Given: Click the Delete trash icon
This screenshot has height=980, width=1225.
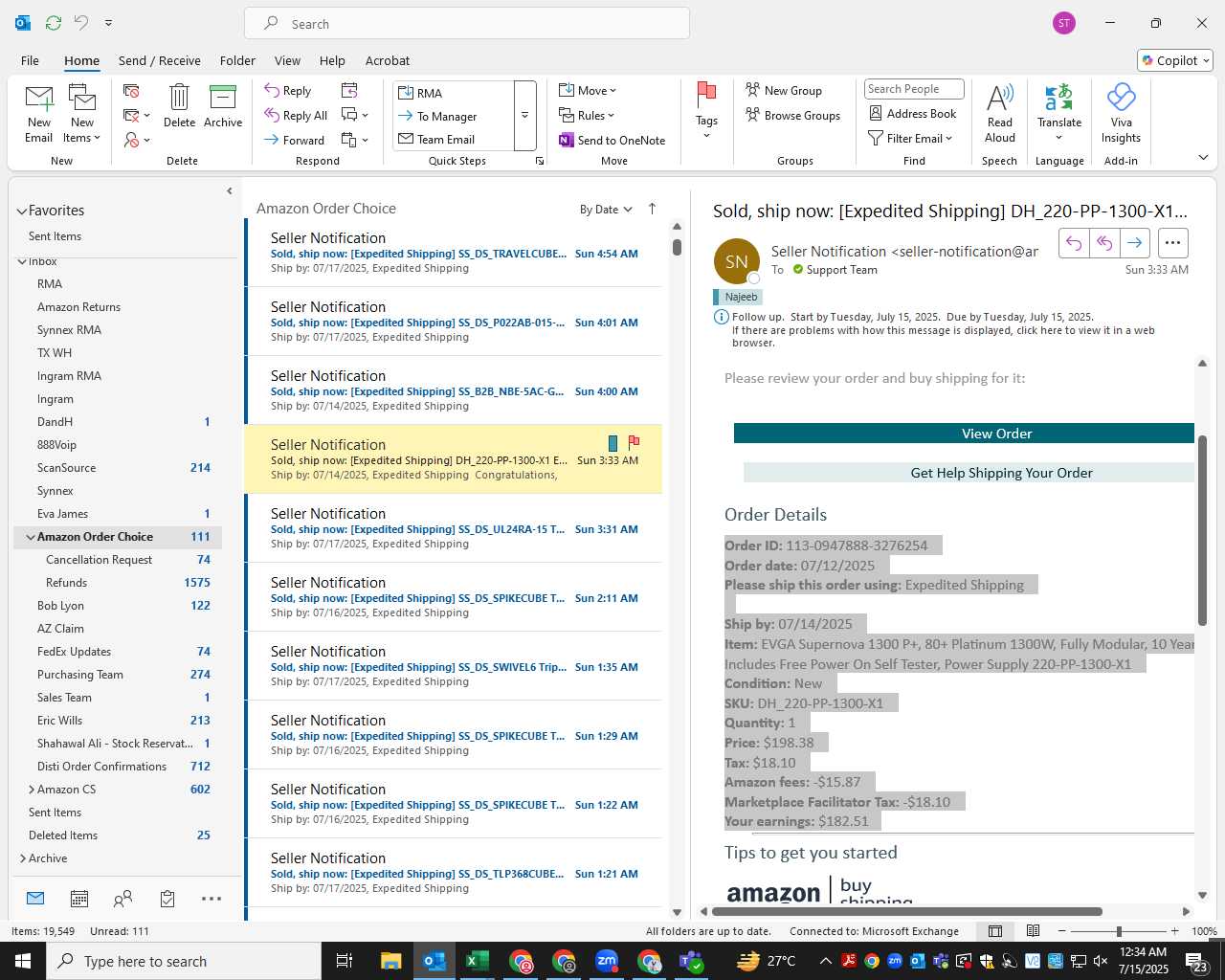Looking at the screenshot, I should 179,105.
